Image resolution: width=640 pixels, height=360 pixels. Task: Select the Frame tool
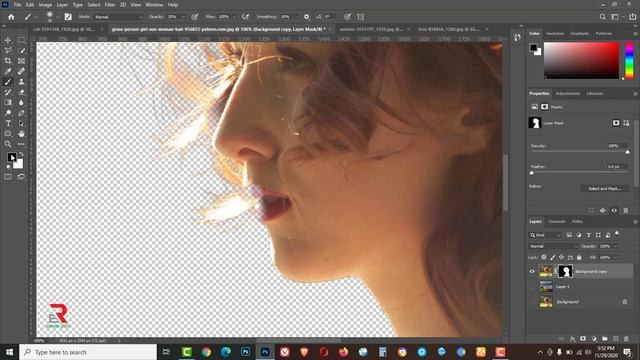[21, 61]
